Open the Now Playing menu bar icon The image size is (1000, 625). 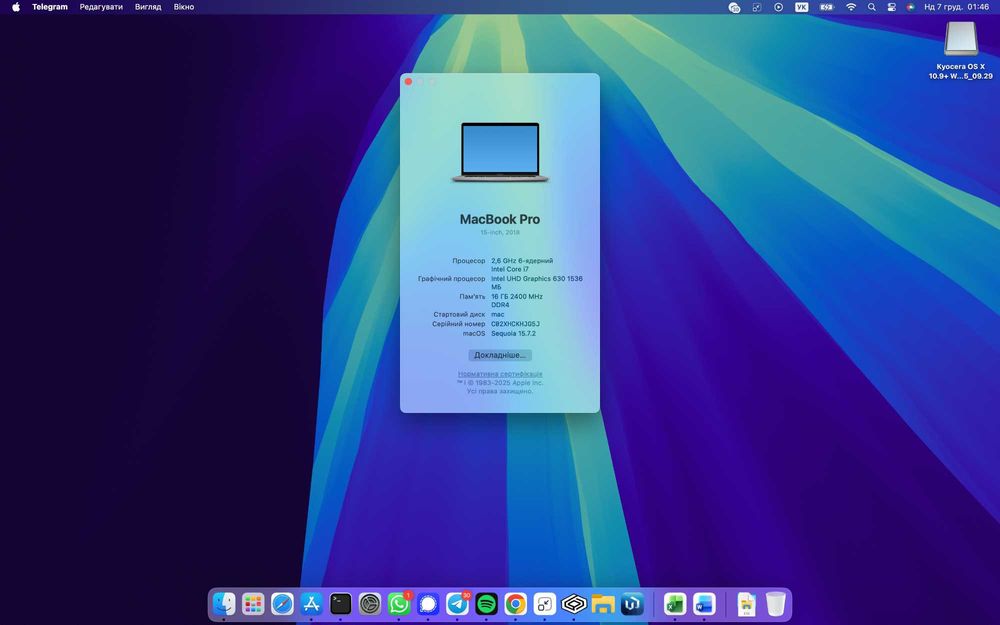coord(779,7)
